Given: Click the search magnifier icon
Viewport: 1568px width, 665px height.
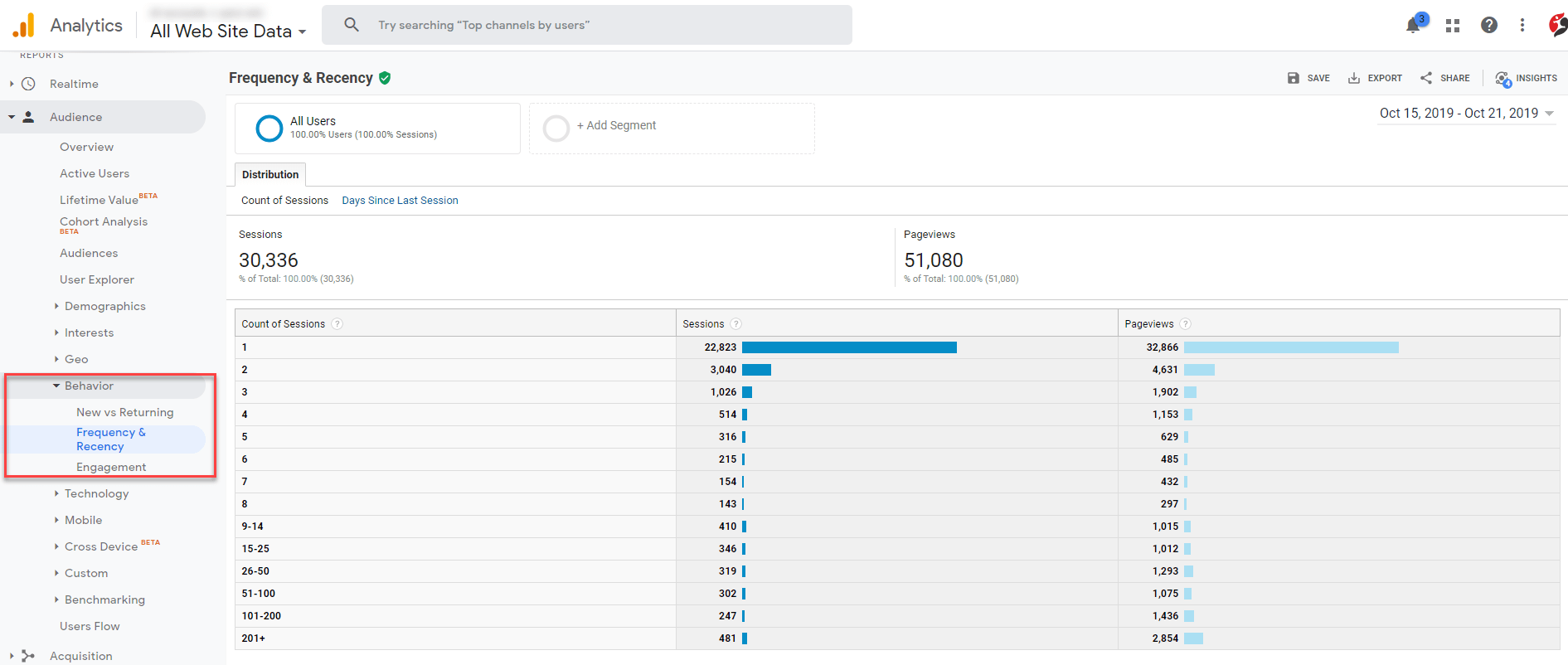Looking at the screenshot, I should pos(352,25).
